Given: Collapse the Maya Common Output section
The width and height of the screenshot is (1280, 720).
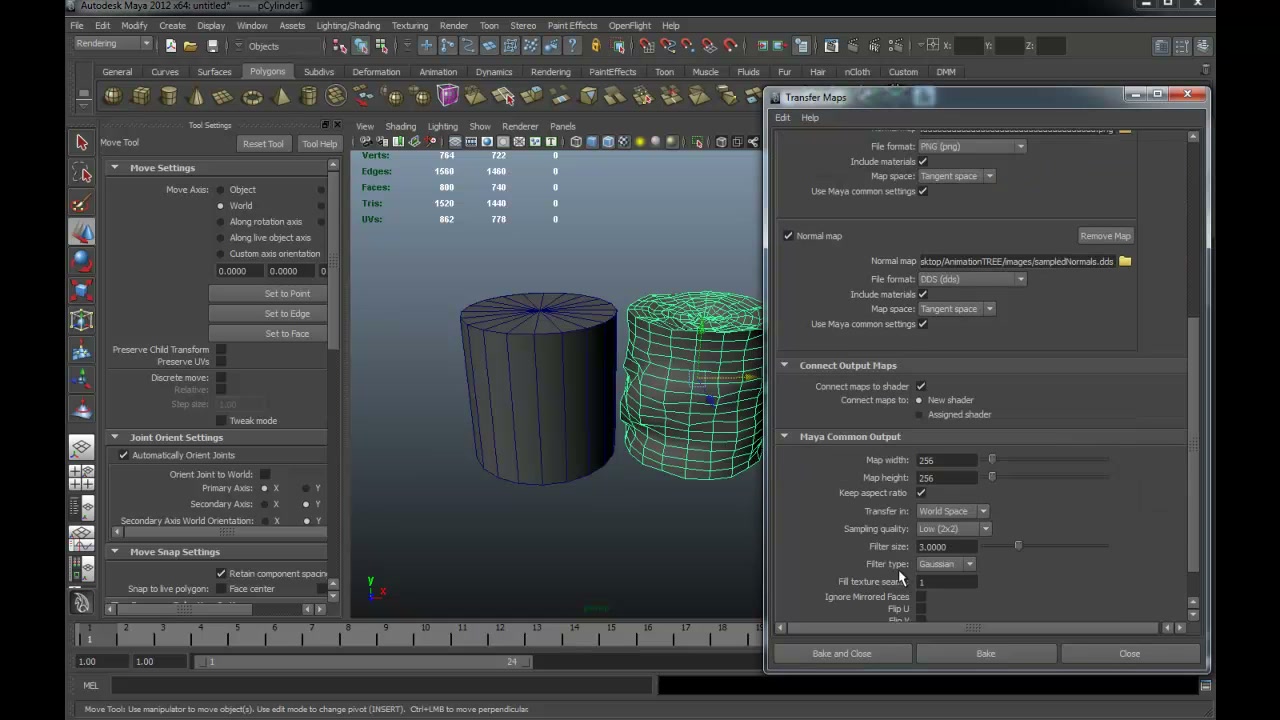Looking at the screenshot, I should point(784,436).
